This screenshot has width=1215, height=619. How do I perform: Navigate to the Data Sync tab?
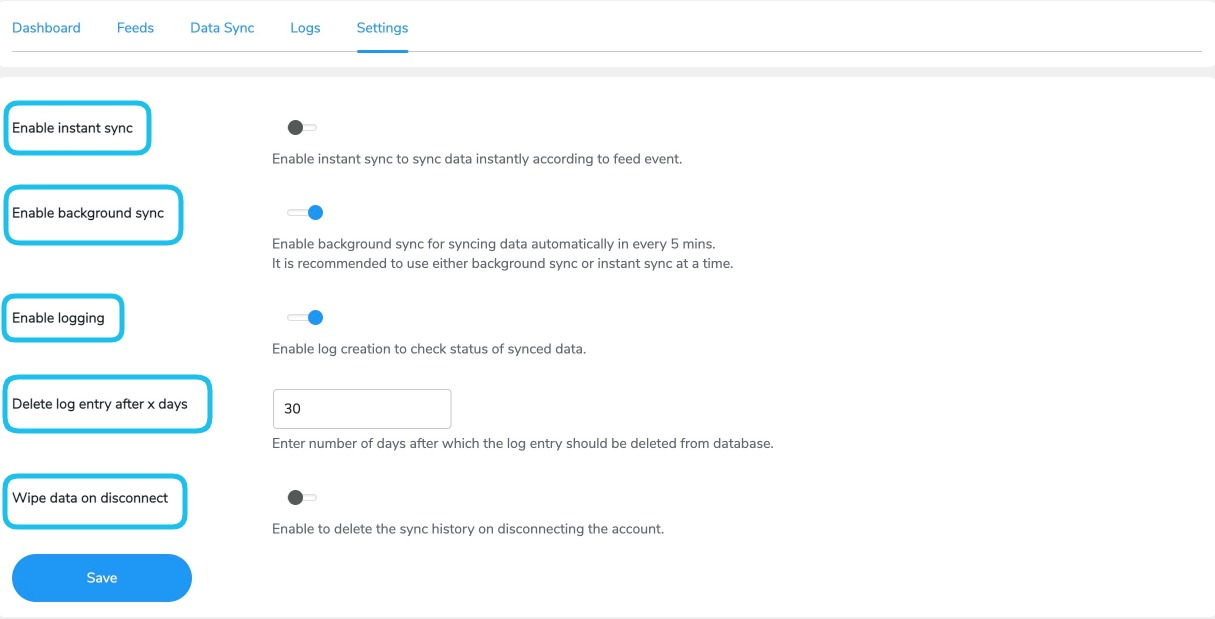click(x=222, y=27)
